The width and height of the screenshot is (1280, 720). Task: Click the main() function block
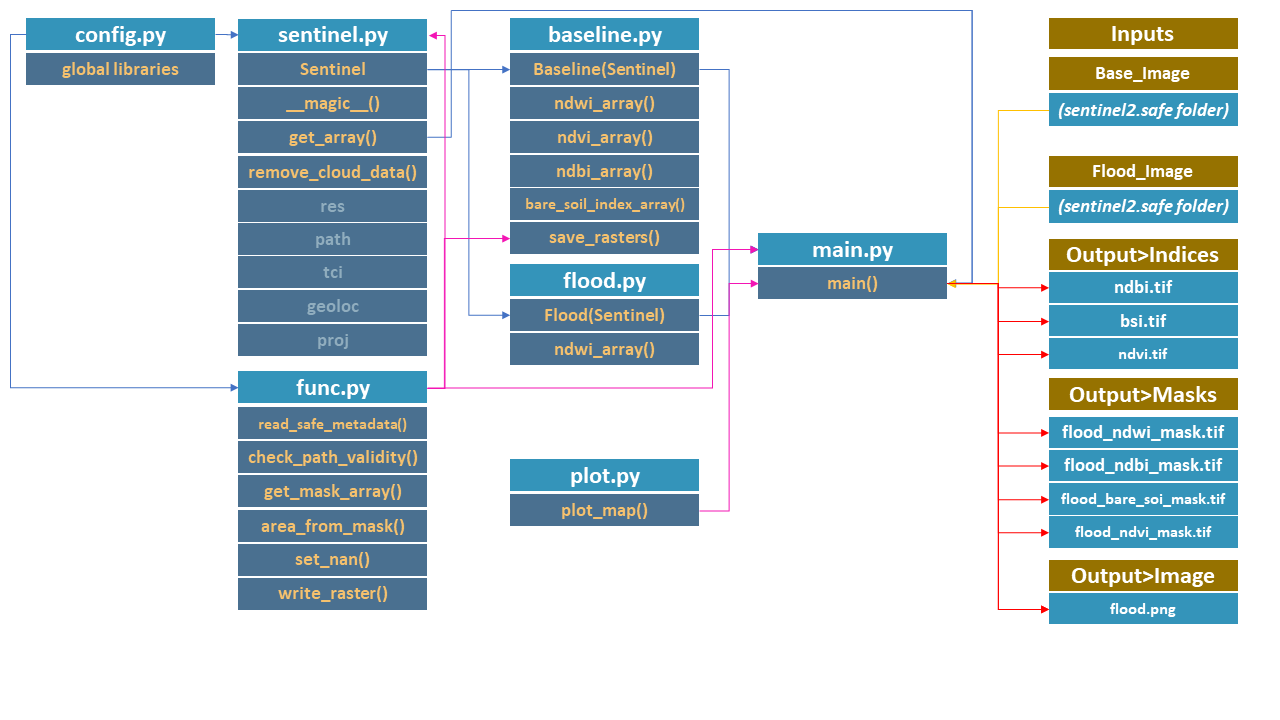[852, 283]
